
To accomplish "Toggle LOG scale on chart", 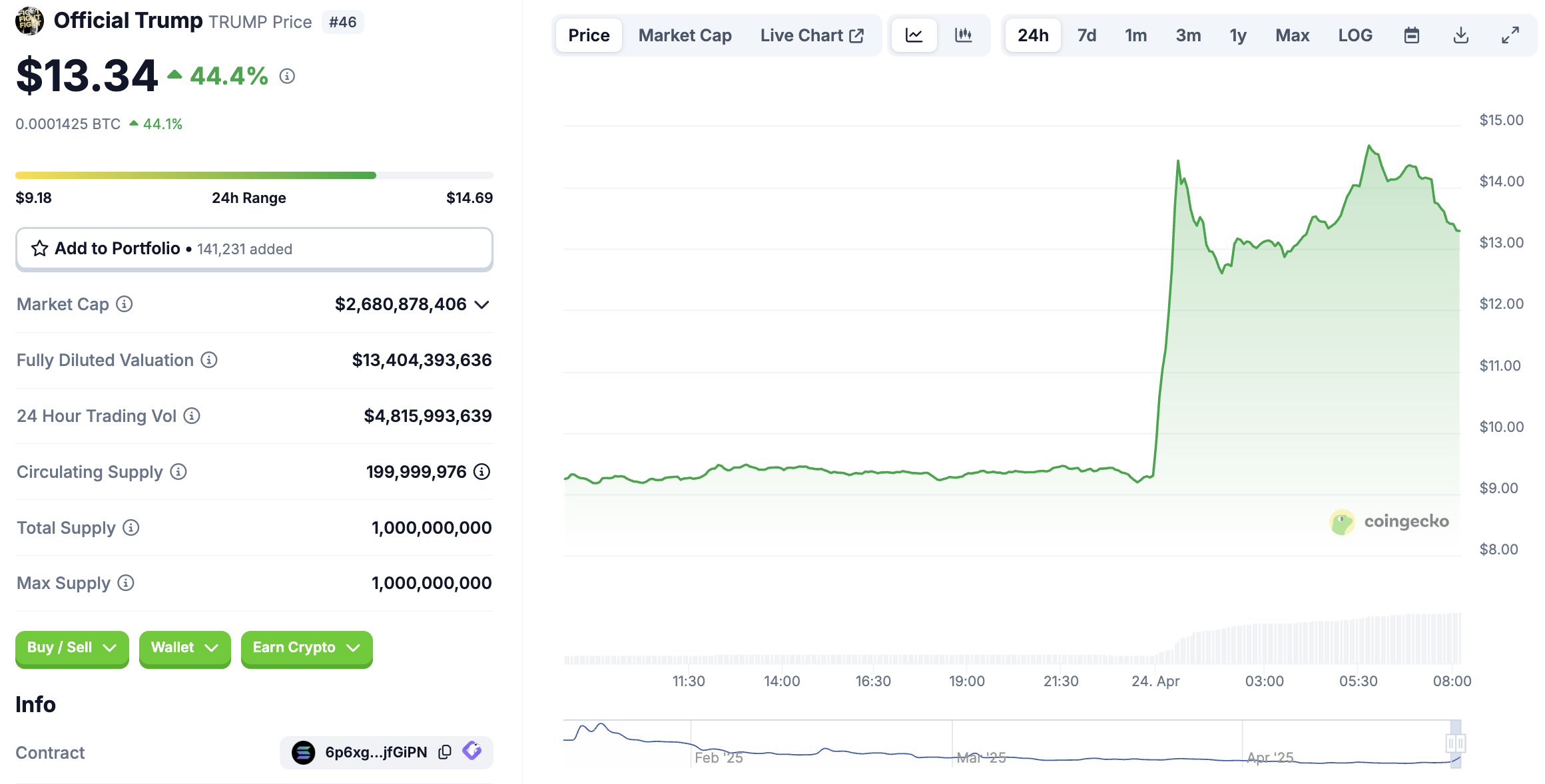I will pos(1355,35).
